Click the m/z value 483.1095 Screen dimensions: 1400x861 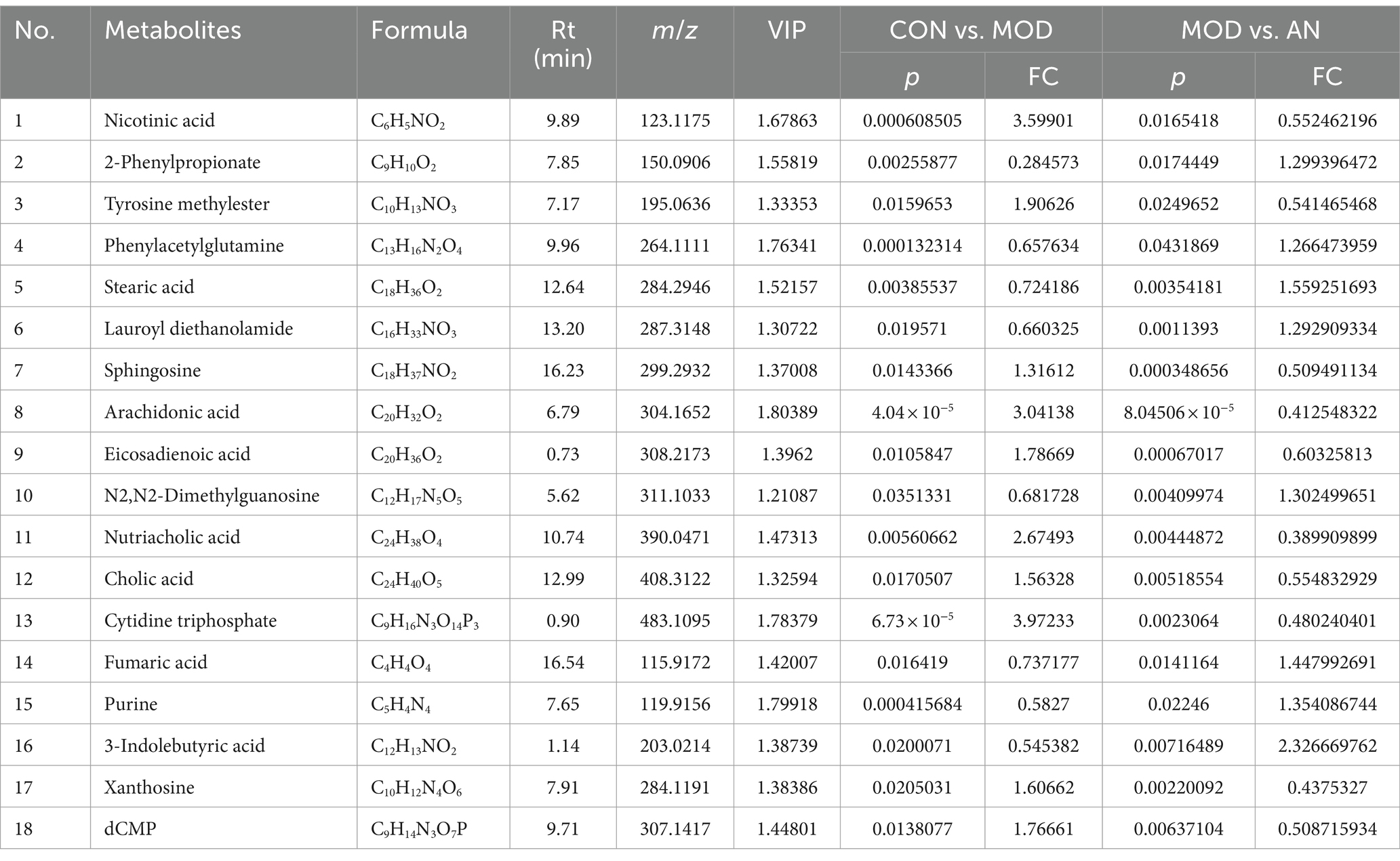675,621
